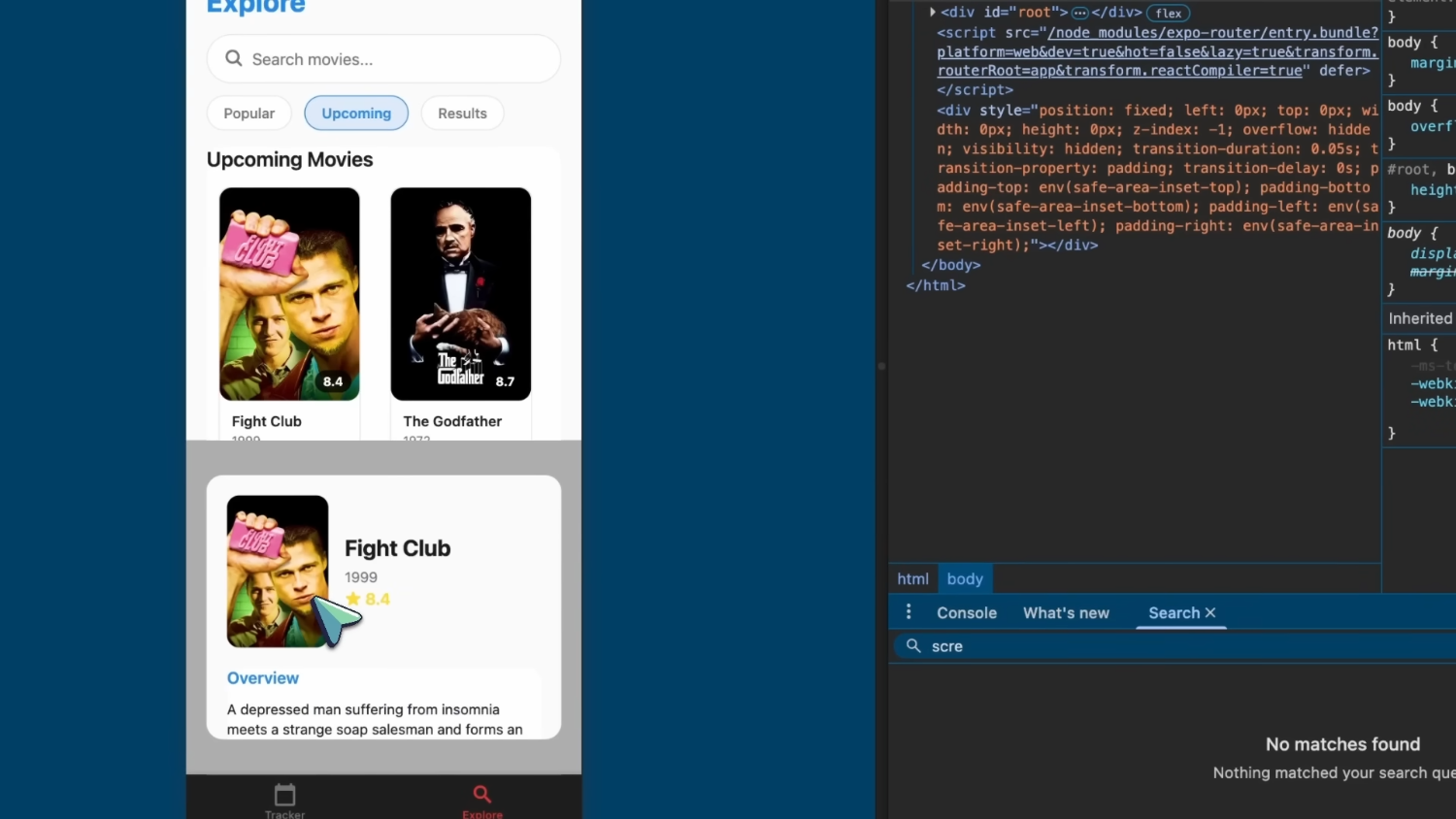Open the Tracker tab calendar icon
1456x819 pixels.
pyautogui.click(x=284, y=795)
